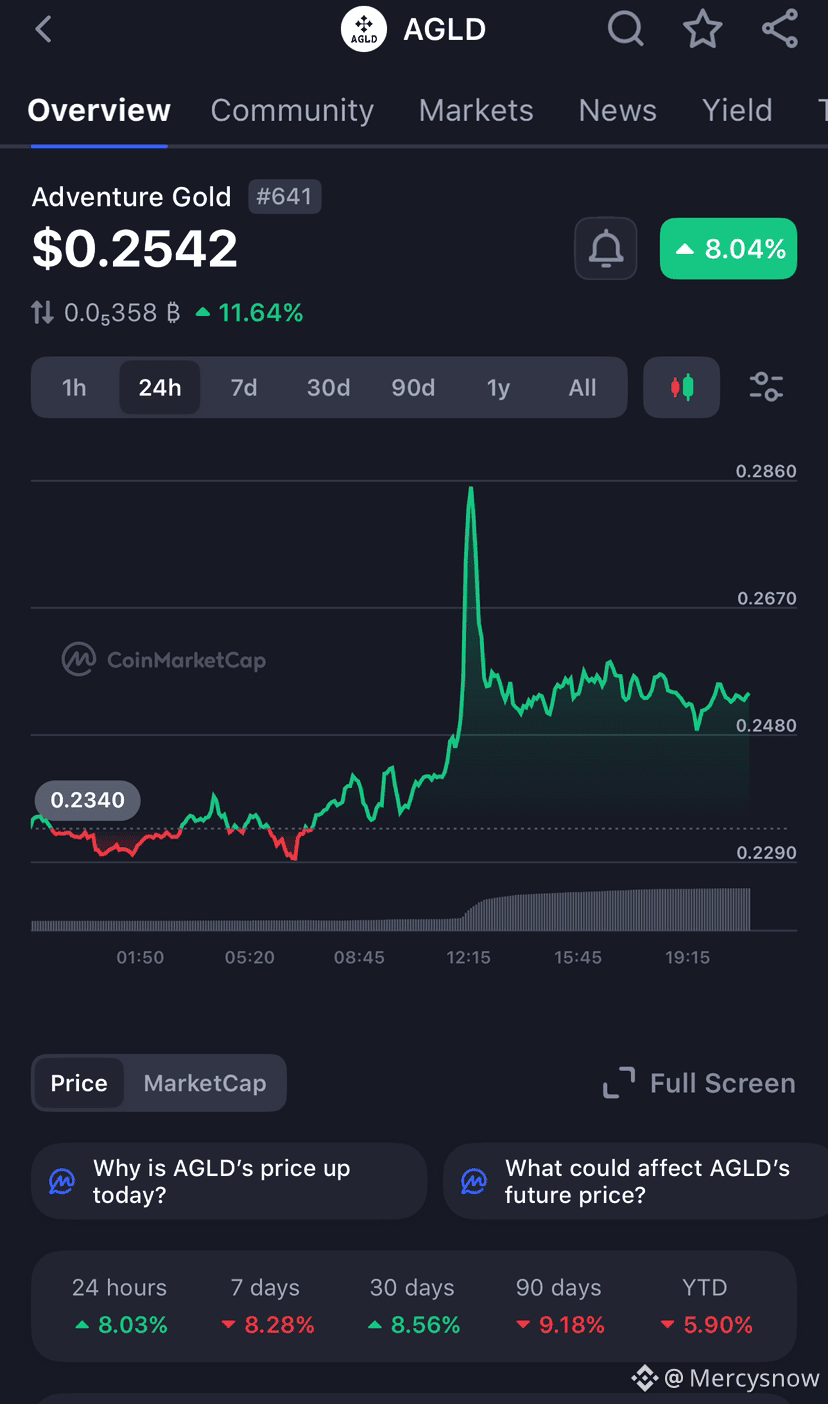Switch to candlestick chart view

pyautogui.click(x=681, y=387)
